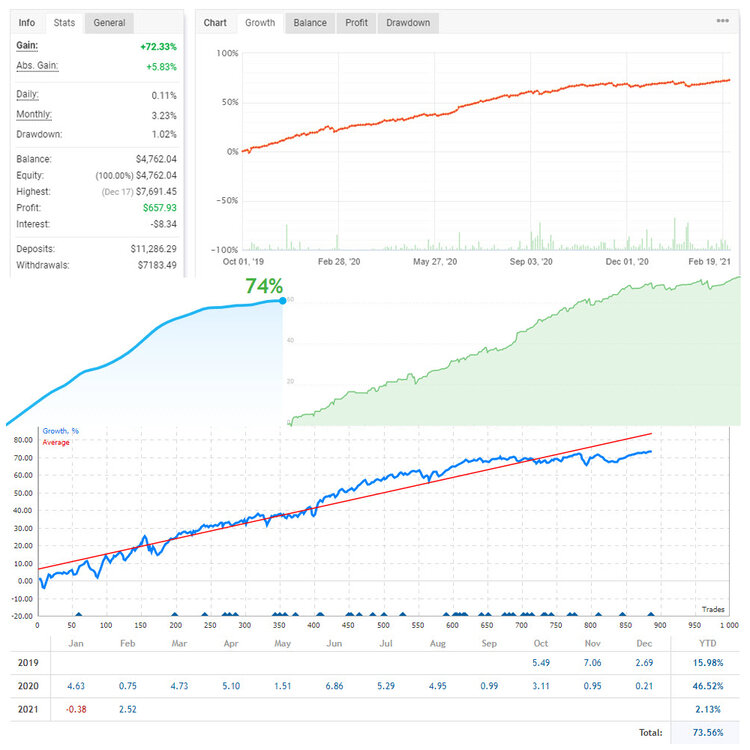The height and width of the screenshot is (750, 750).
Task: Click the blue endpoint dot at 74%
Action: pyautogui.click(x=283, y=301)
